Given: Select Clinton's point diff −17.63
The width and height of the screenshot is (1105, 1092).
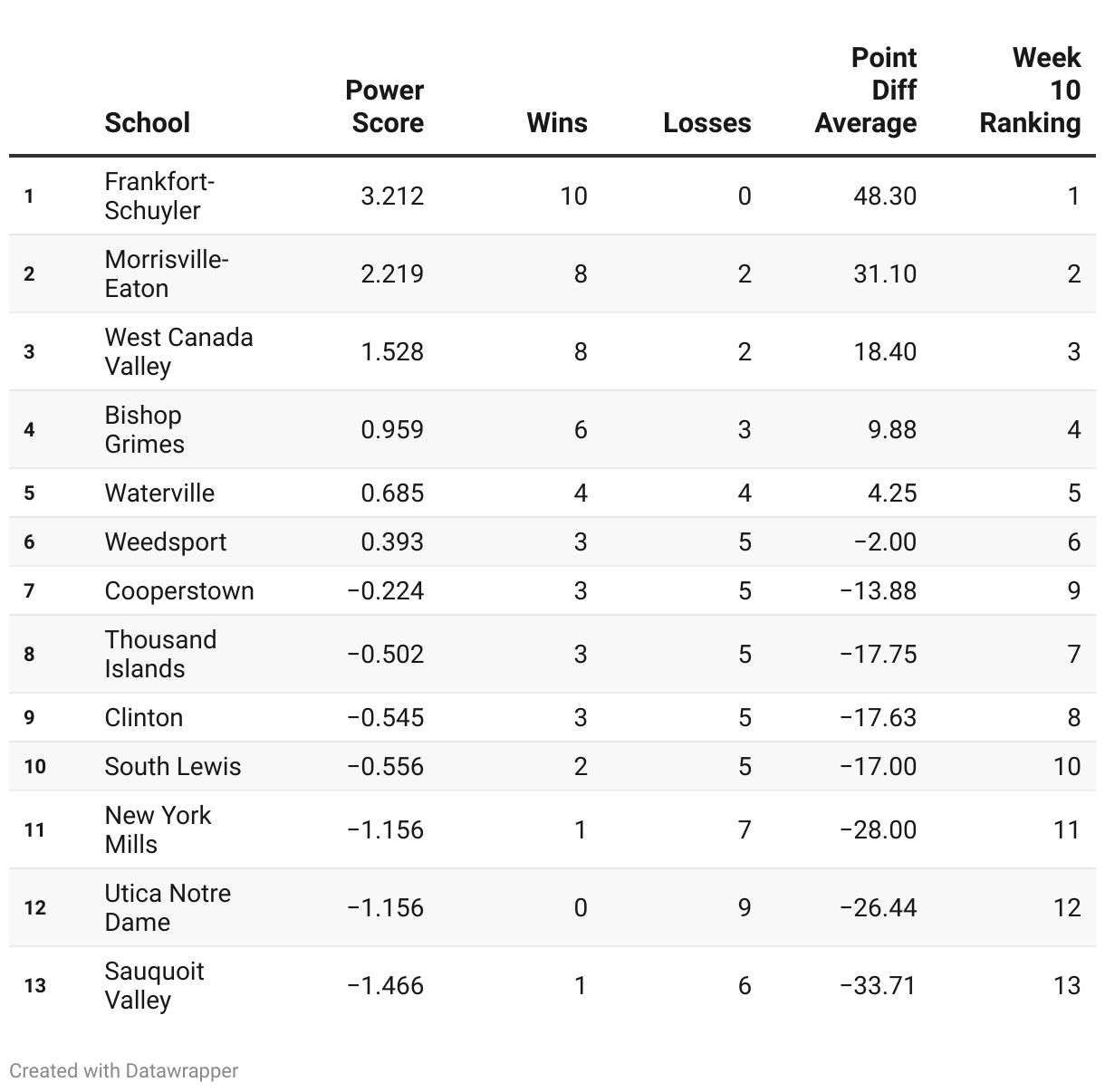Looking at the screenshot, I should click(879, 717).
